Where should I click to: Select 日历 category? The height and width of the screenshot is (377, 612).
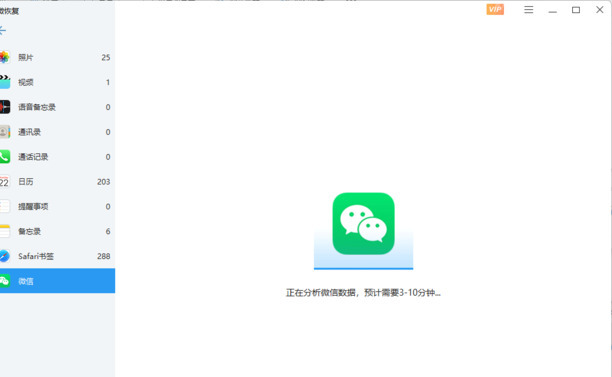point(57,181)
